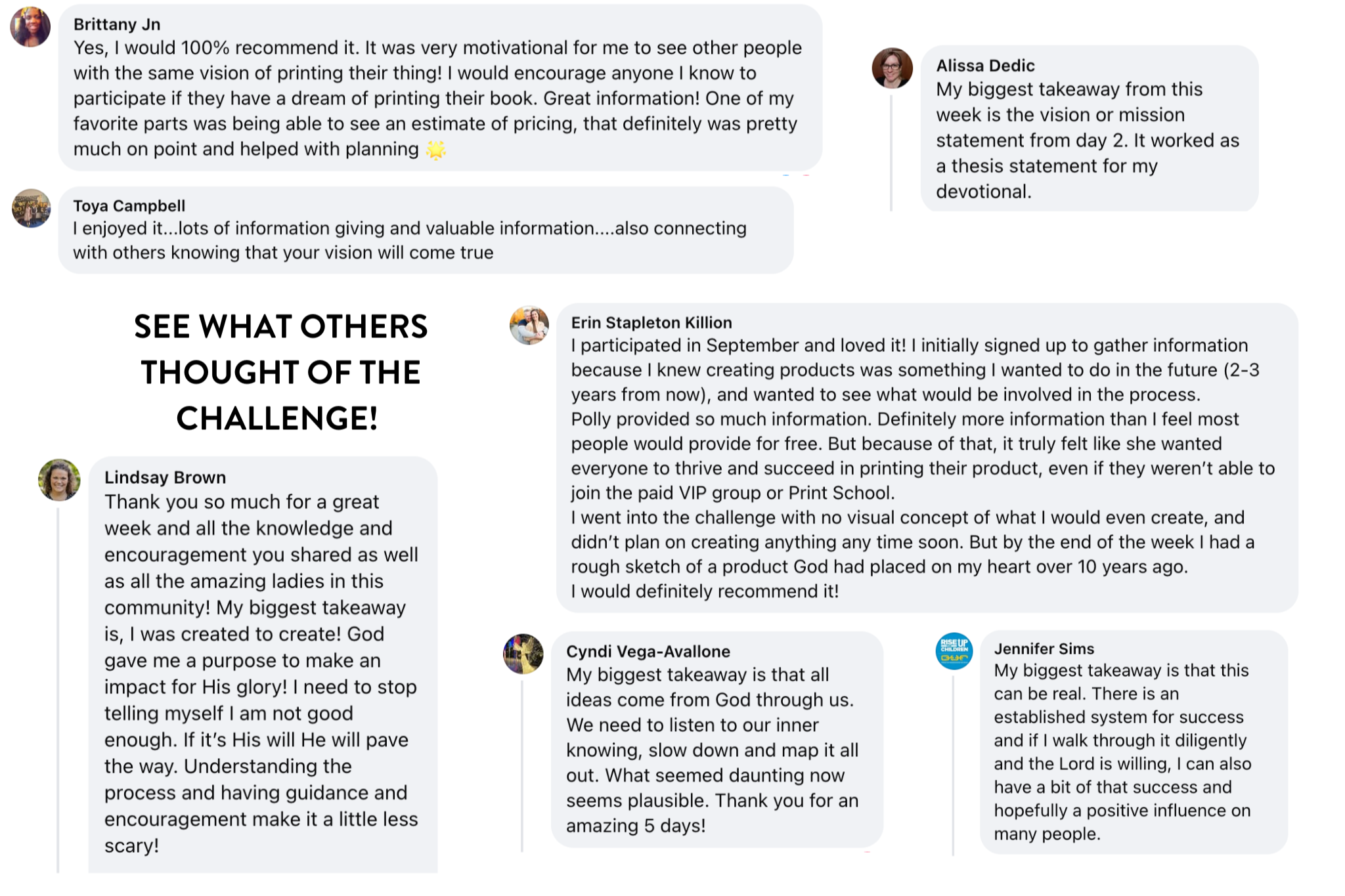Open Alissa Dedic's name link
This screenshot has width=1345, height=896.
(985, 66)
